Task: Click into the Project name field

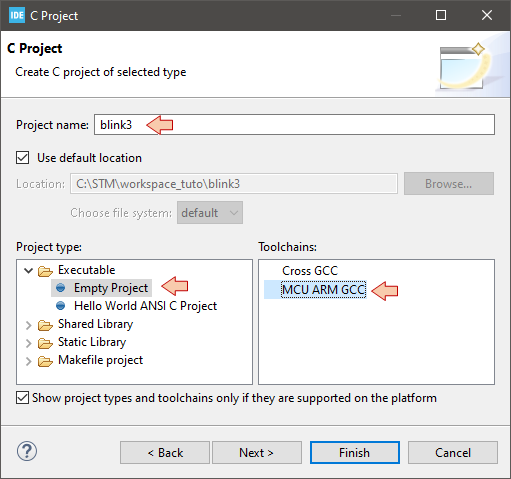Action: (294, 125)
